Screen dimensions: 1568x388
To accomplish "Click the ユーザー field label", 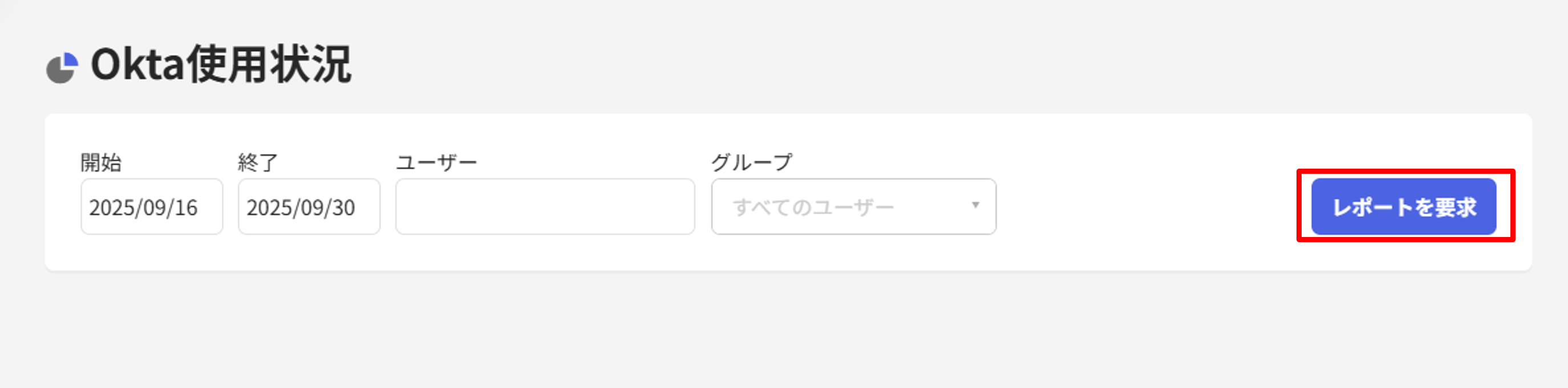I will pyautogui.click(x=436, y=162).
